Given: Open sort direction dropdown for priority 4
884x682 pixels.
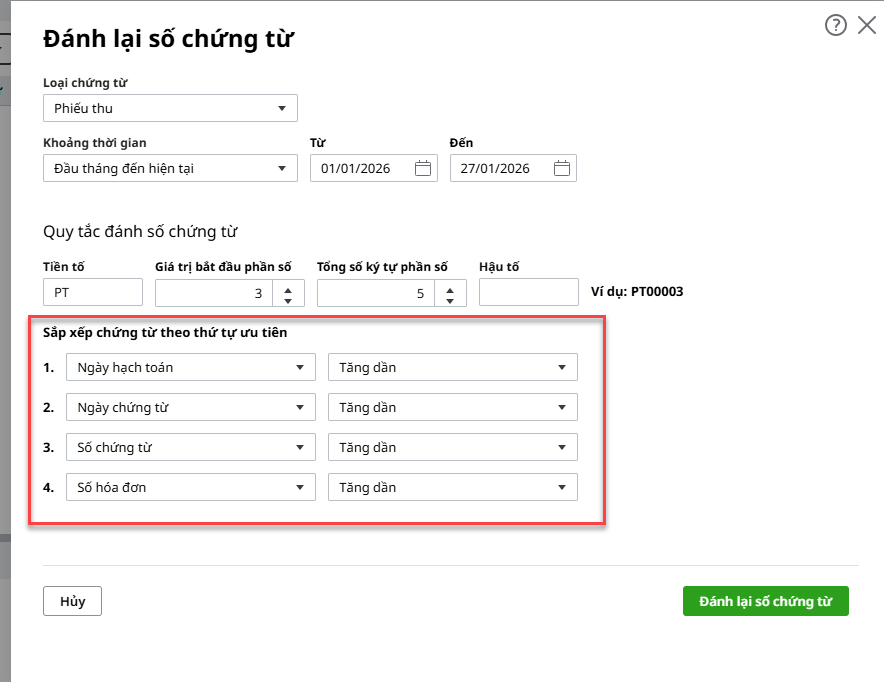Looking at the screenshot, I should [x=452, y=488].
